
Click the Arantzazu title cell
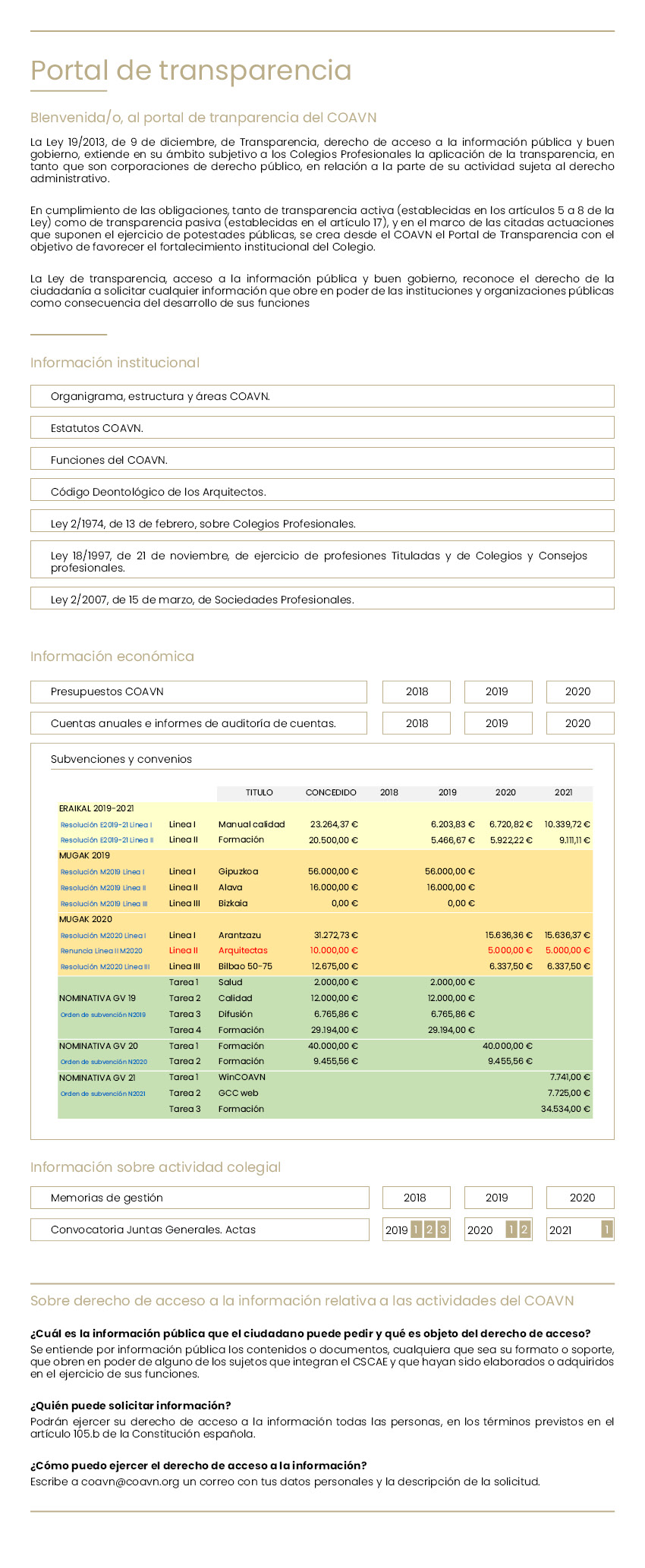click(240, 935)
